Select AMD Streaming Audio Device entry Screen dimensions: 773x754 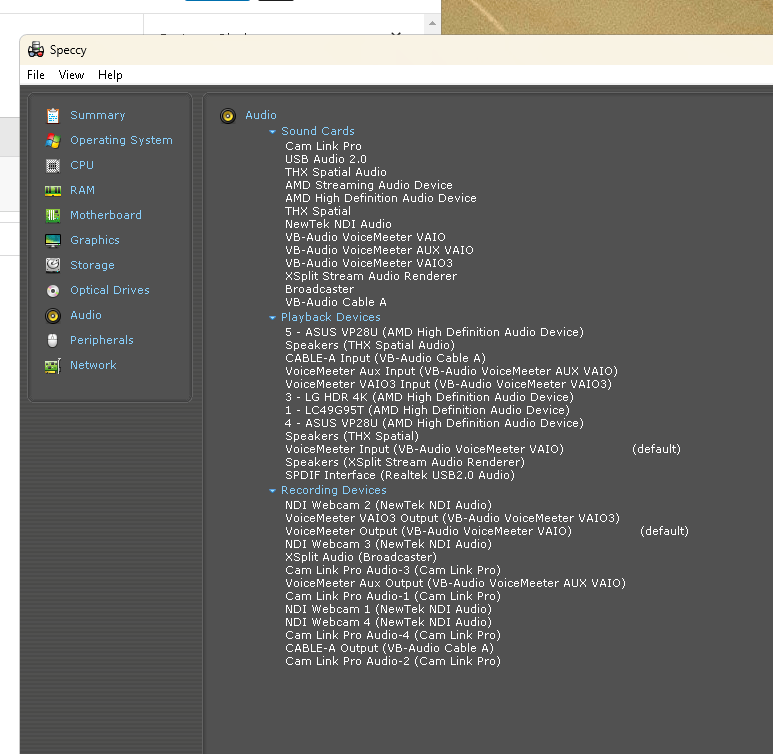(369, 185)
